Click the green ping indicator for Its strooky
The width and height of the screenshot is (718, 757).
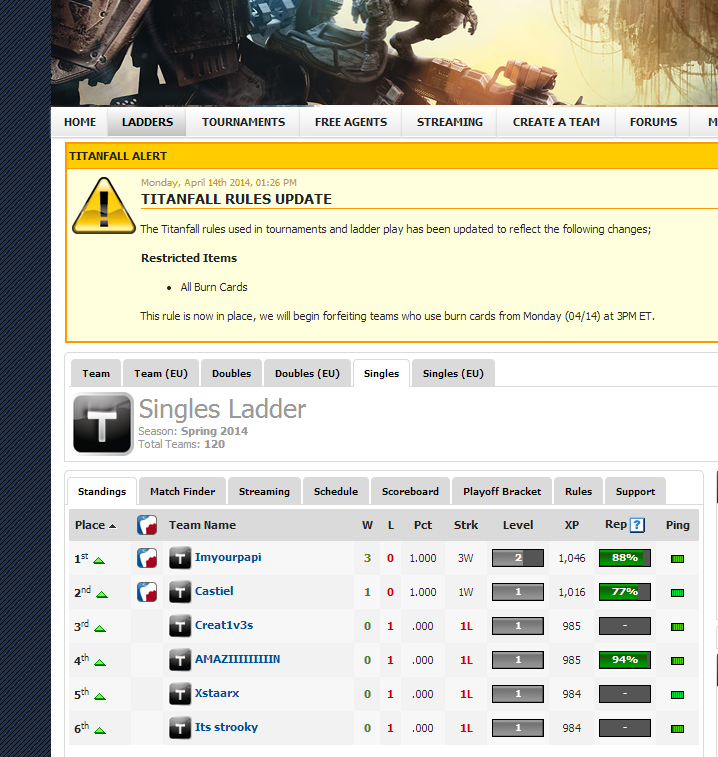pyautogui.click(x=677, y=729)
